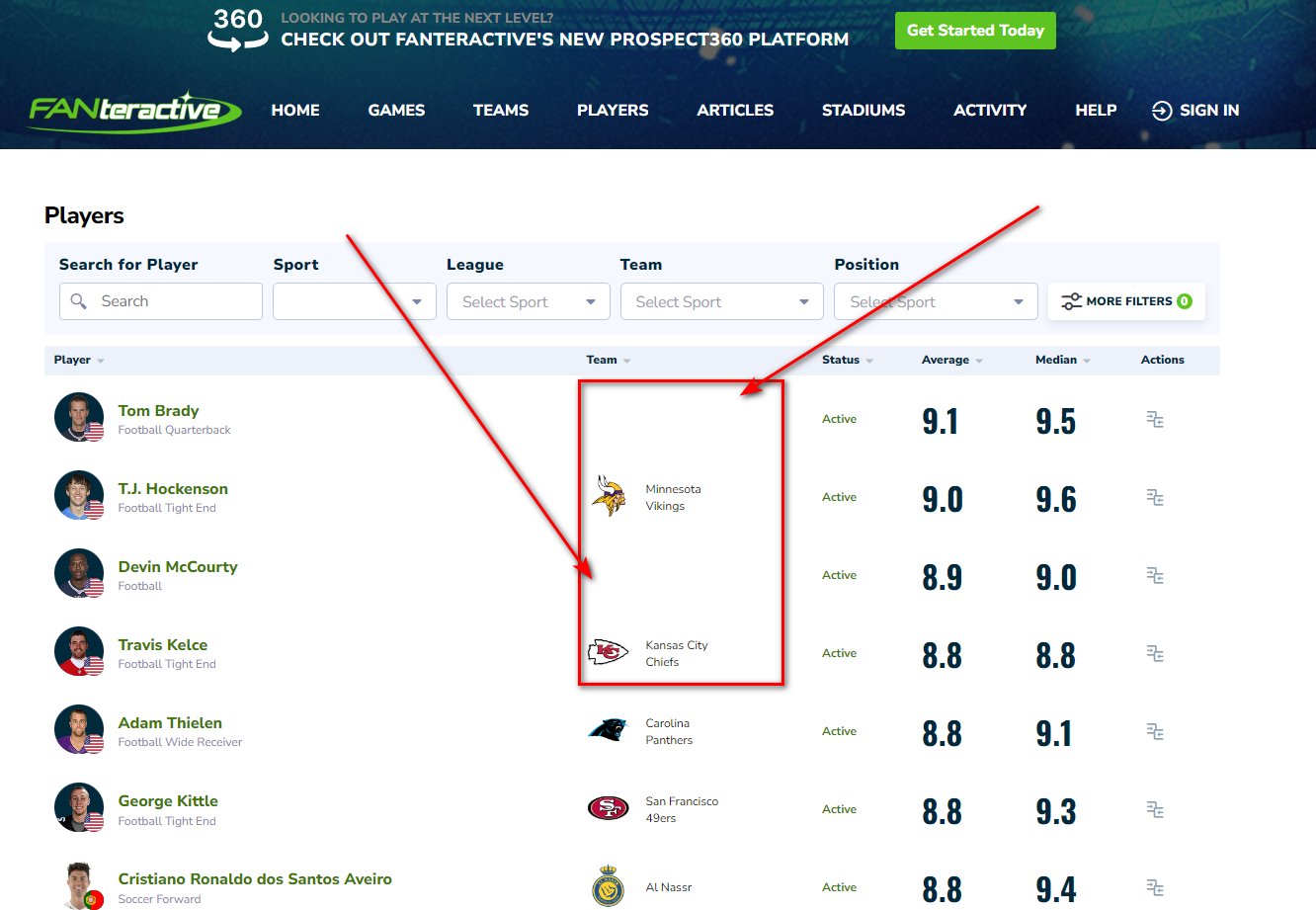Viewport: 1316px width, 910px height.
Task: Open Travis Kelce's player name link
Action: click(x=163, y=645)
